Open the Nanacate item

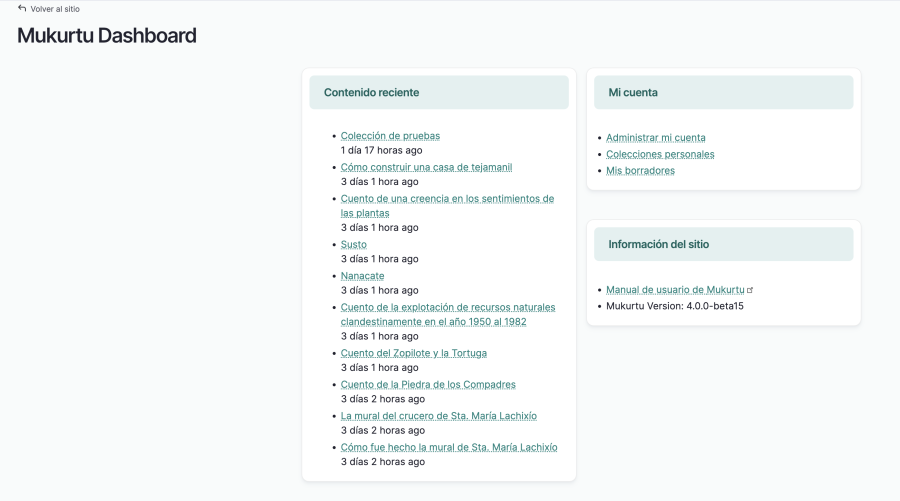[363, 276]
